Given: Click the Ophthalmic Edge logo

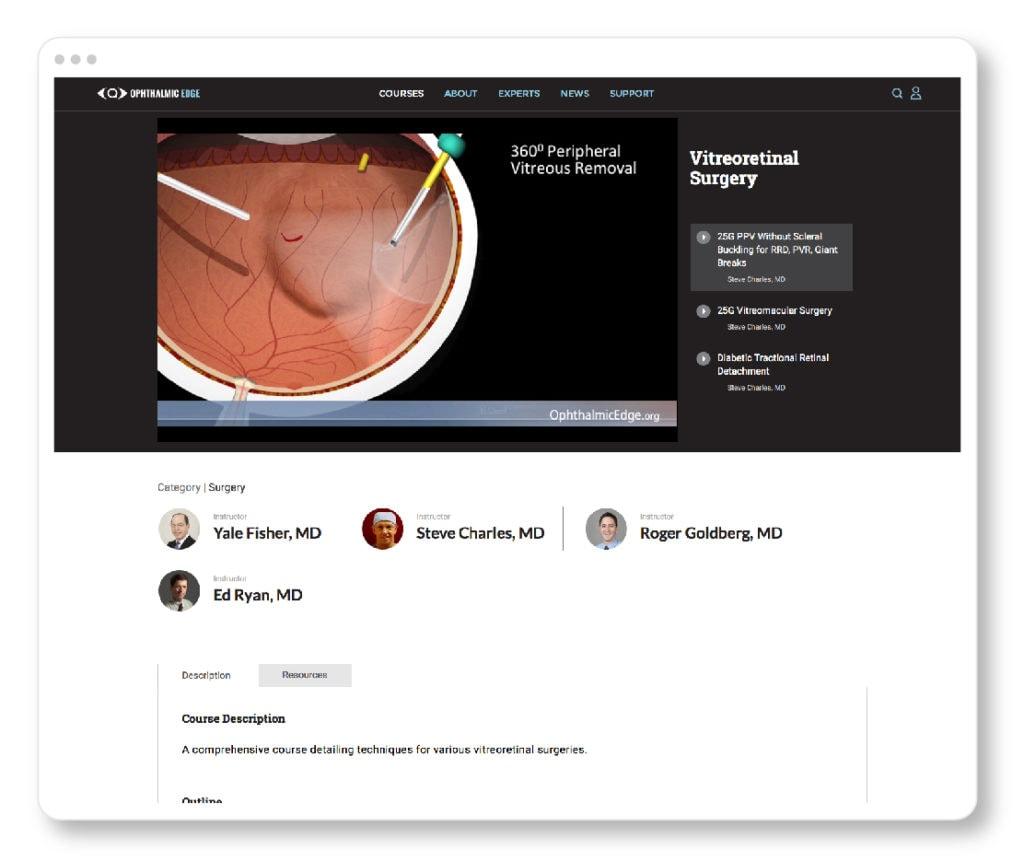Looking at the screenshot, I should coord(148,94).
